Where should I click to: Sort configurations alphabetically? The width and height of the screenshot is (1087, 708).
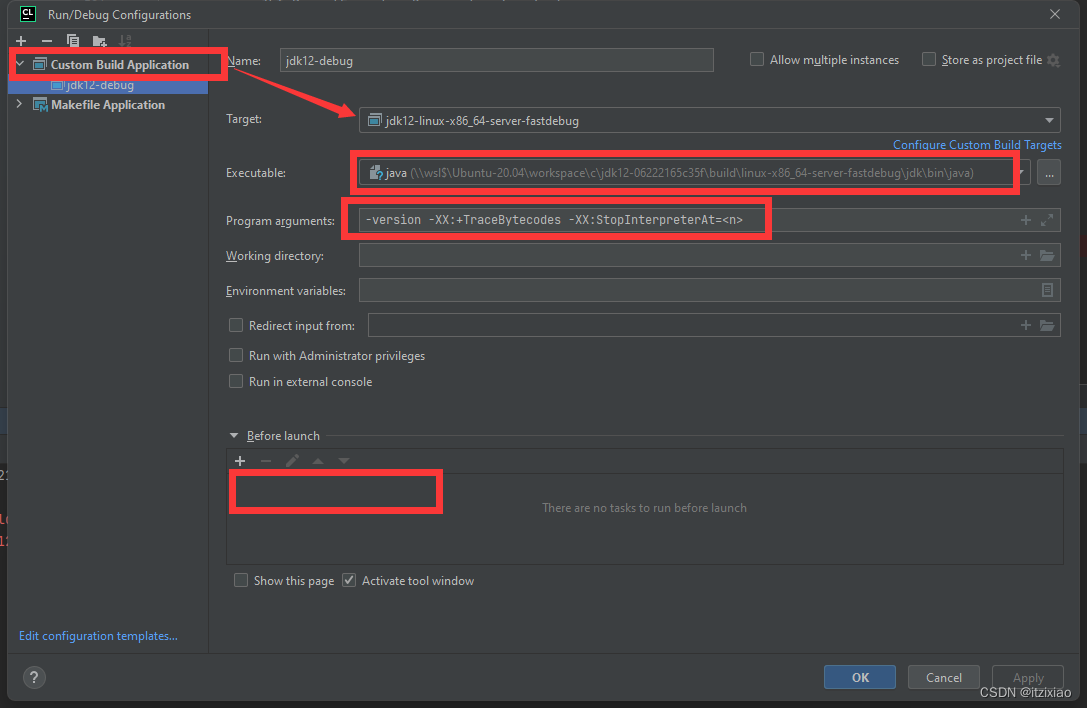coord(125,41)
